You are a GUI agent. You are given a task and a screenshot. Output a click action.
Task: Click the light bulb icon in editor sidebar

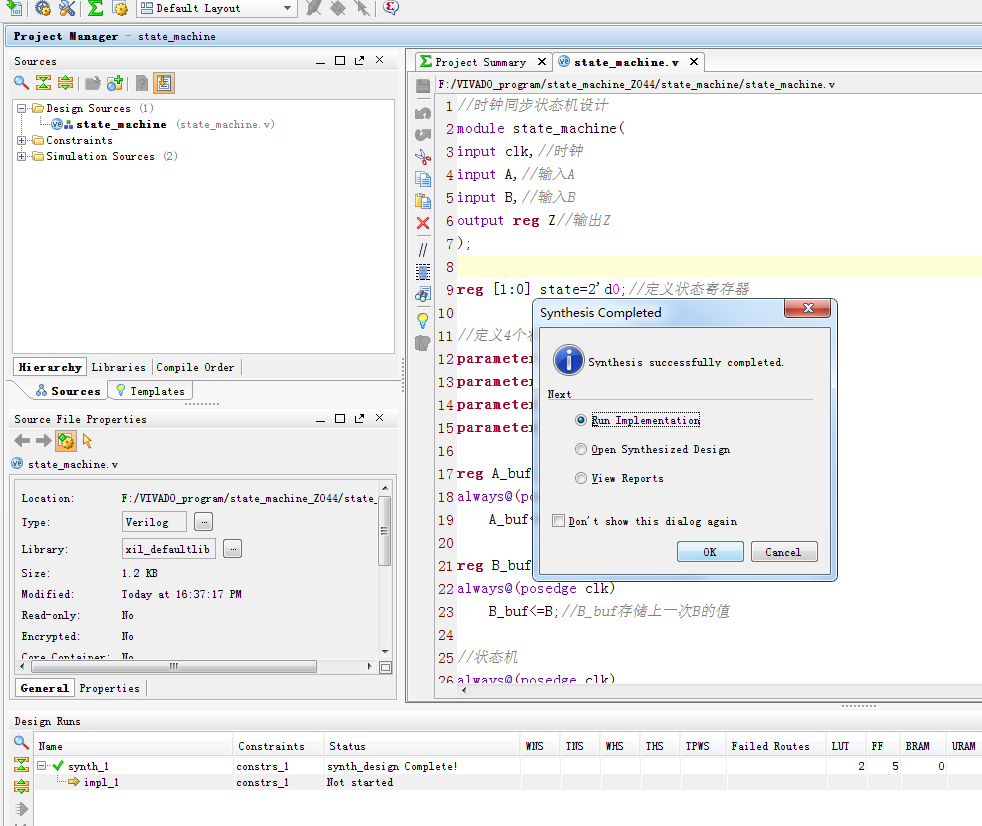pyautogui.click(x=423, y=320)
